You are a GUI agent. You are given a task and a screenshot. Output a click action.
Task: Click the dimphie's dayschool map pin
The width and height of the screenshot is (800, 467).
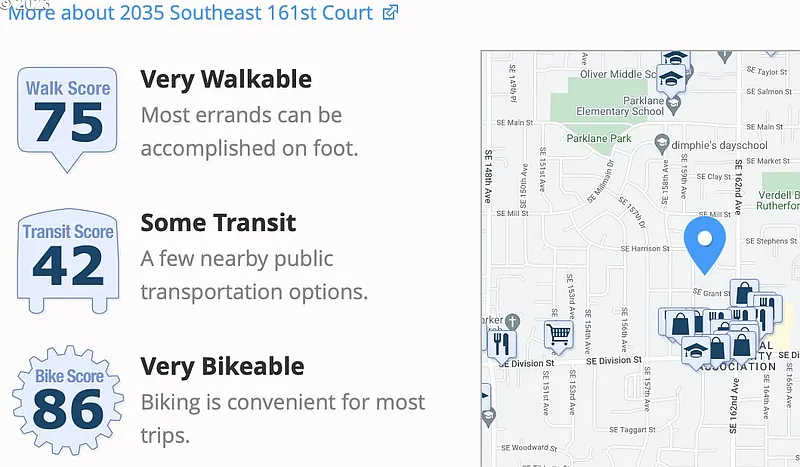coord(660,145)
